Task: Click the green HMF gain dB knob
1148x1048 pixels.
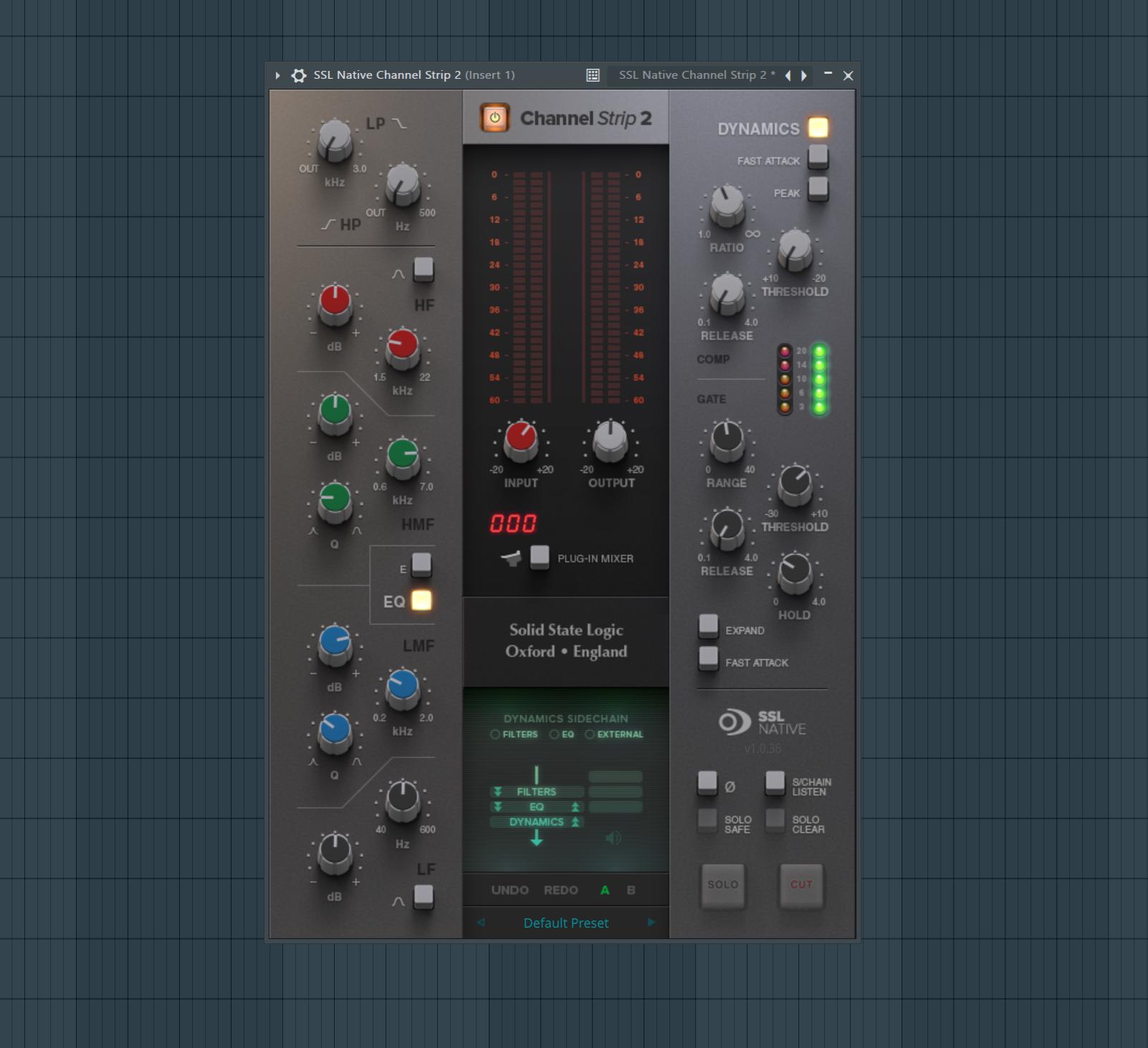Action: click(x=335, y=414)
